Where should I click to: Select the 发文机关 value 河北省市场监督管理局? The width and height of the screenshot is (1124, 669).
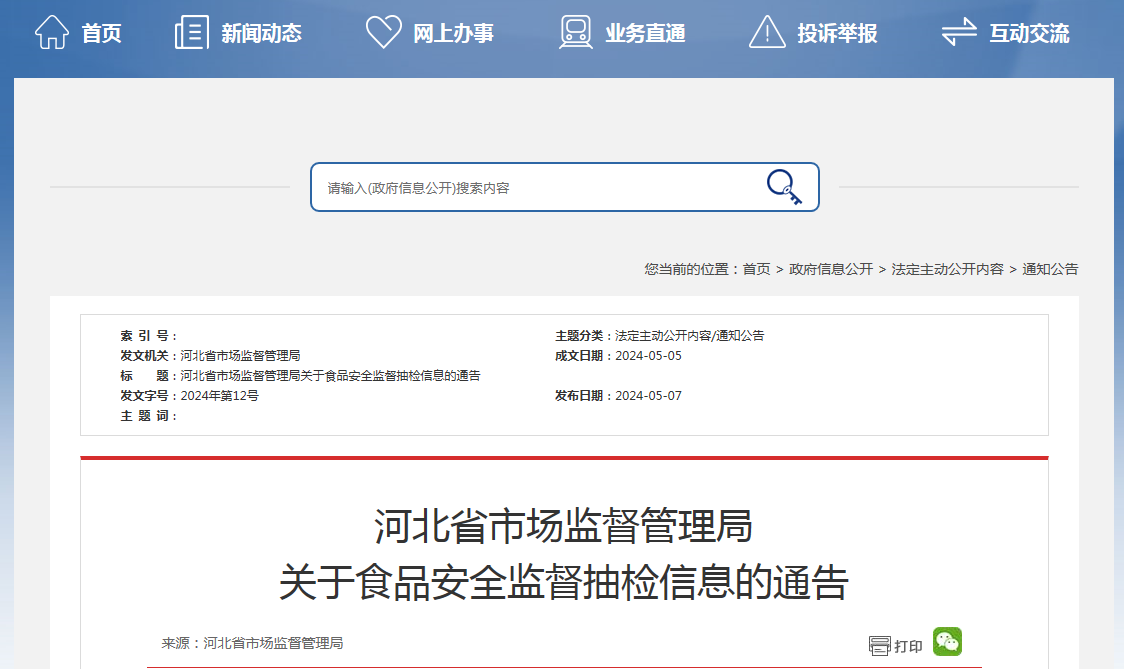240,356
